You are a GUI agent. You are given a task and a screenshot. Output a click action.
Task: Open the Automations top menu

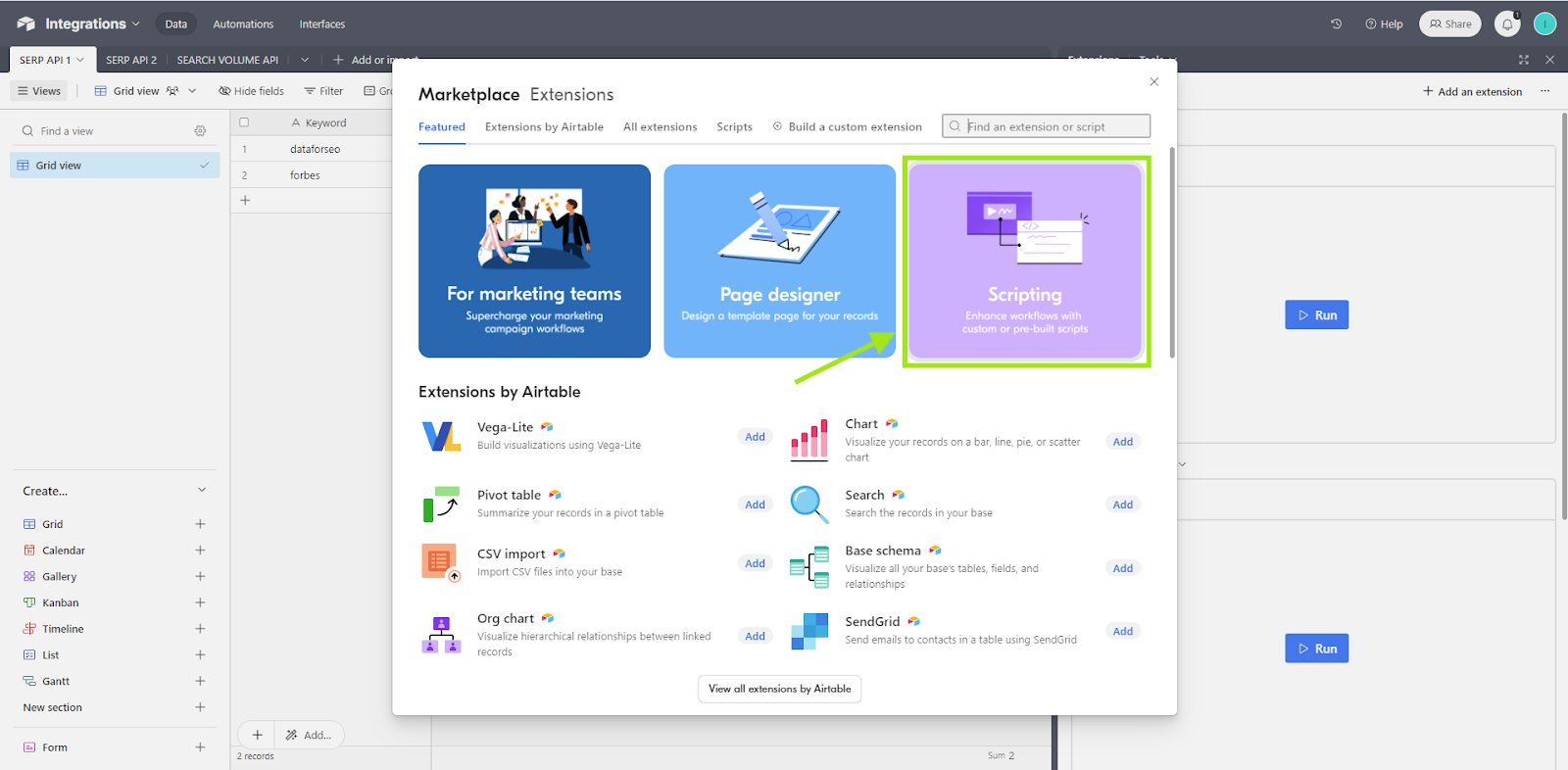pyautogui.click(x=243, y=24)
